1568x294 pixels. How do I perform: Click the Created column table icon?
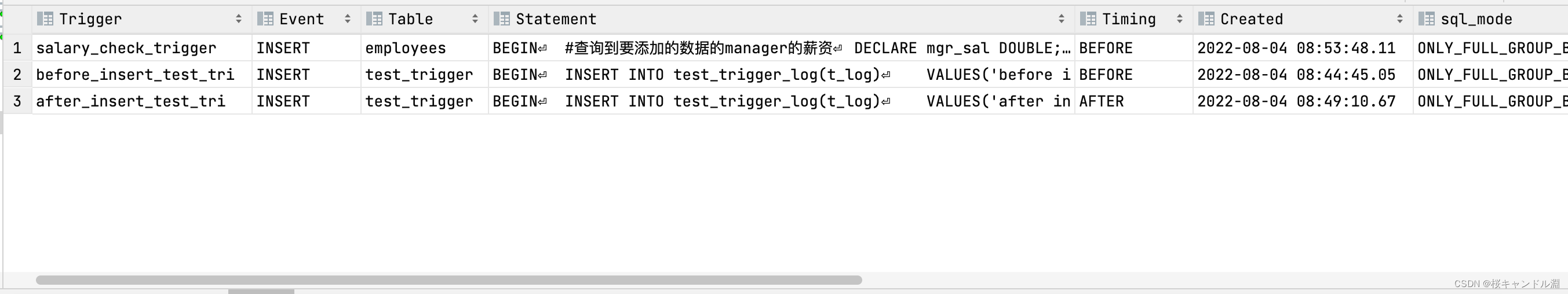pyautogui.click(x=1206, y=20)
